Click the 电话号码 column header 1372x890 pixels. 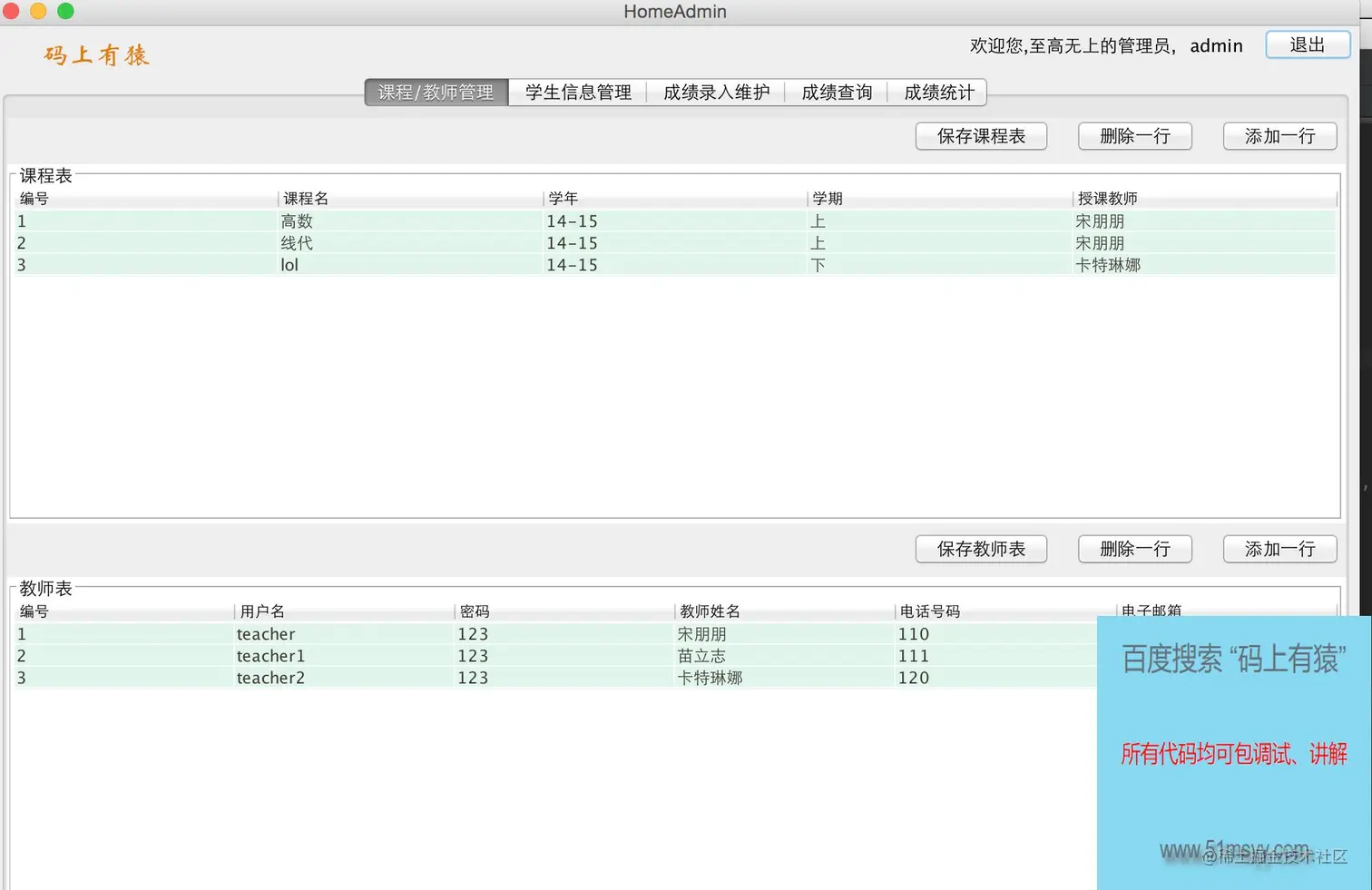pyautogui.click(x=1005, y=611)
